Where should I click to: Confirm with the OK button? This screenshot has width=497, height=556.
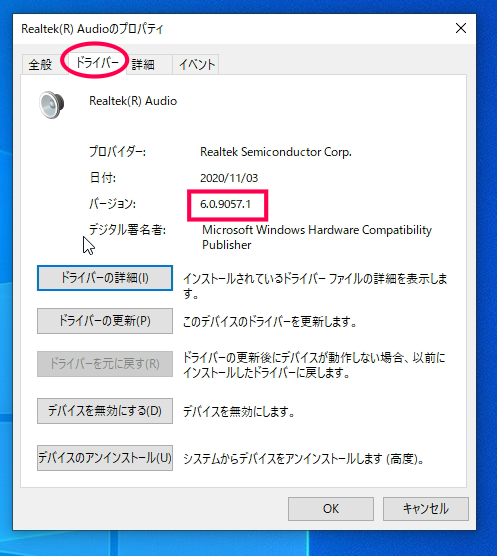331,509
